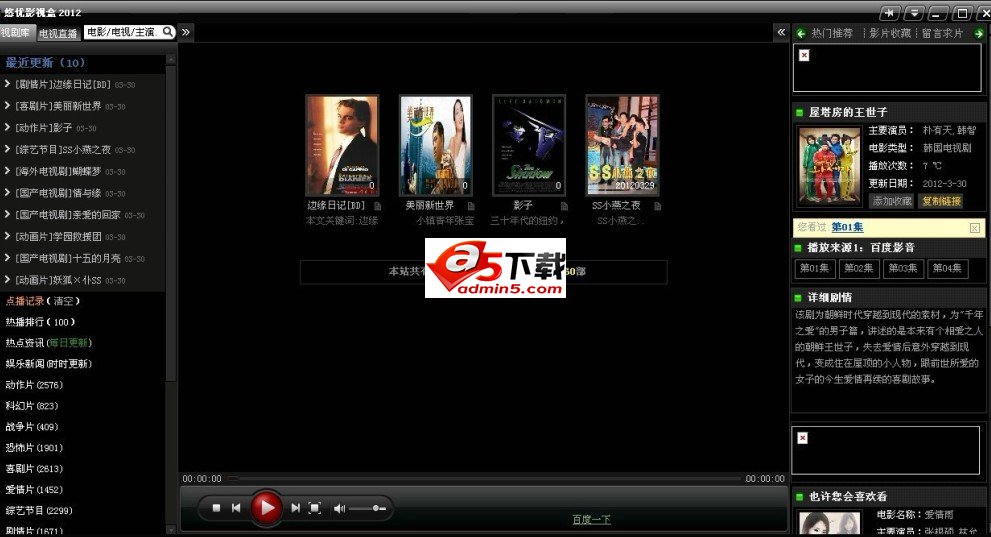The width and height of the screenshot is (991, 537).
Task: Click the playback progress bar
Action: click(484, 479)
